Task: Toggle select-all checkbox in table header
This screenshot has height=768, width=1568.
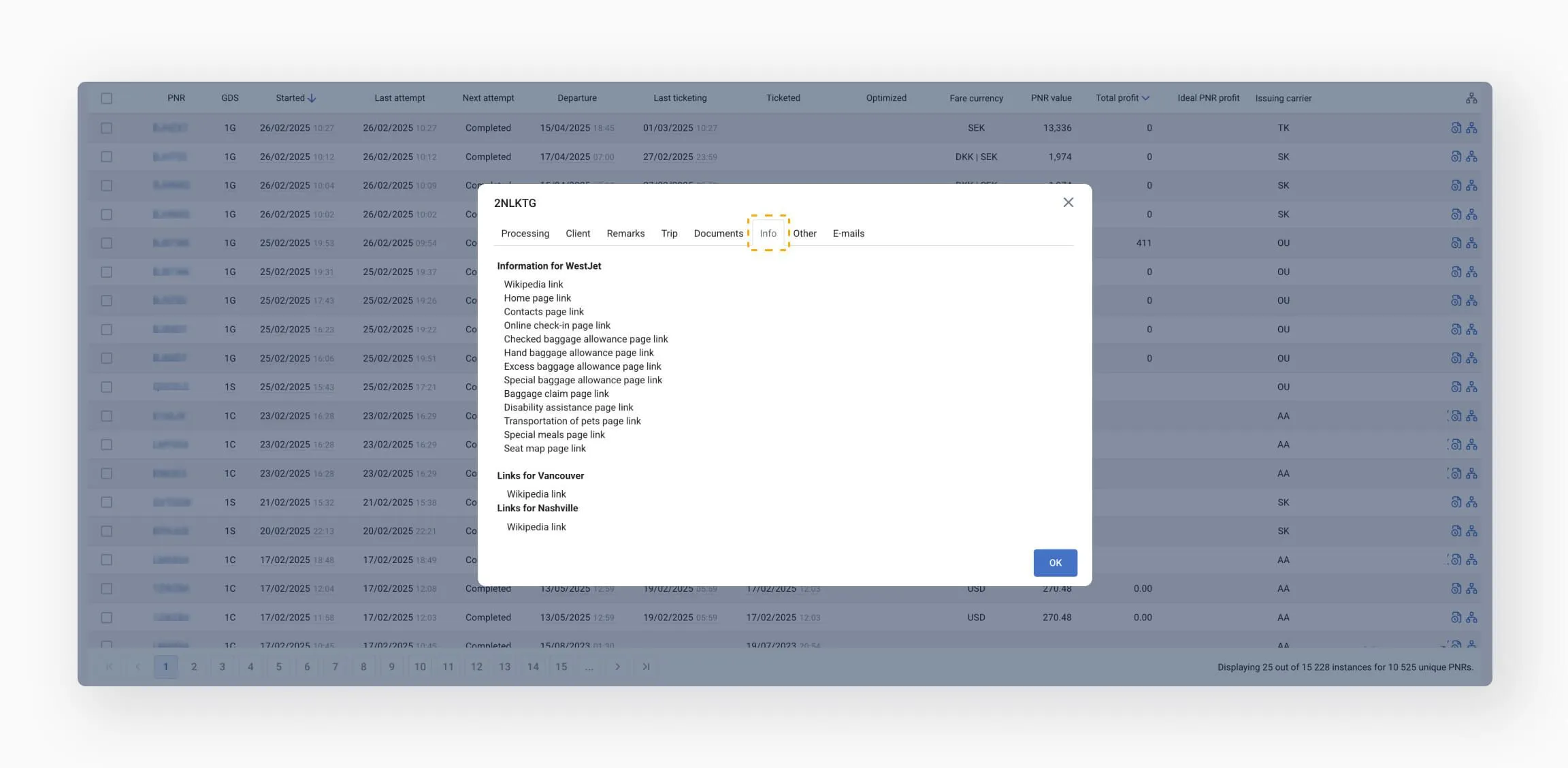Action: [107, 98]
